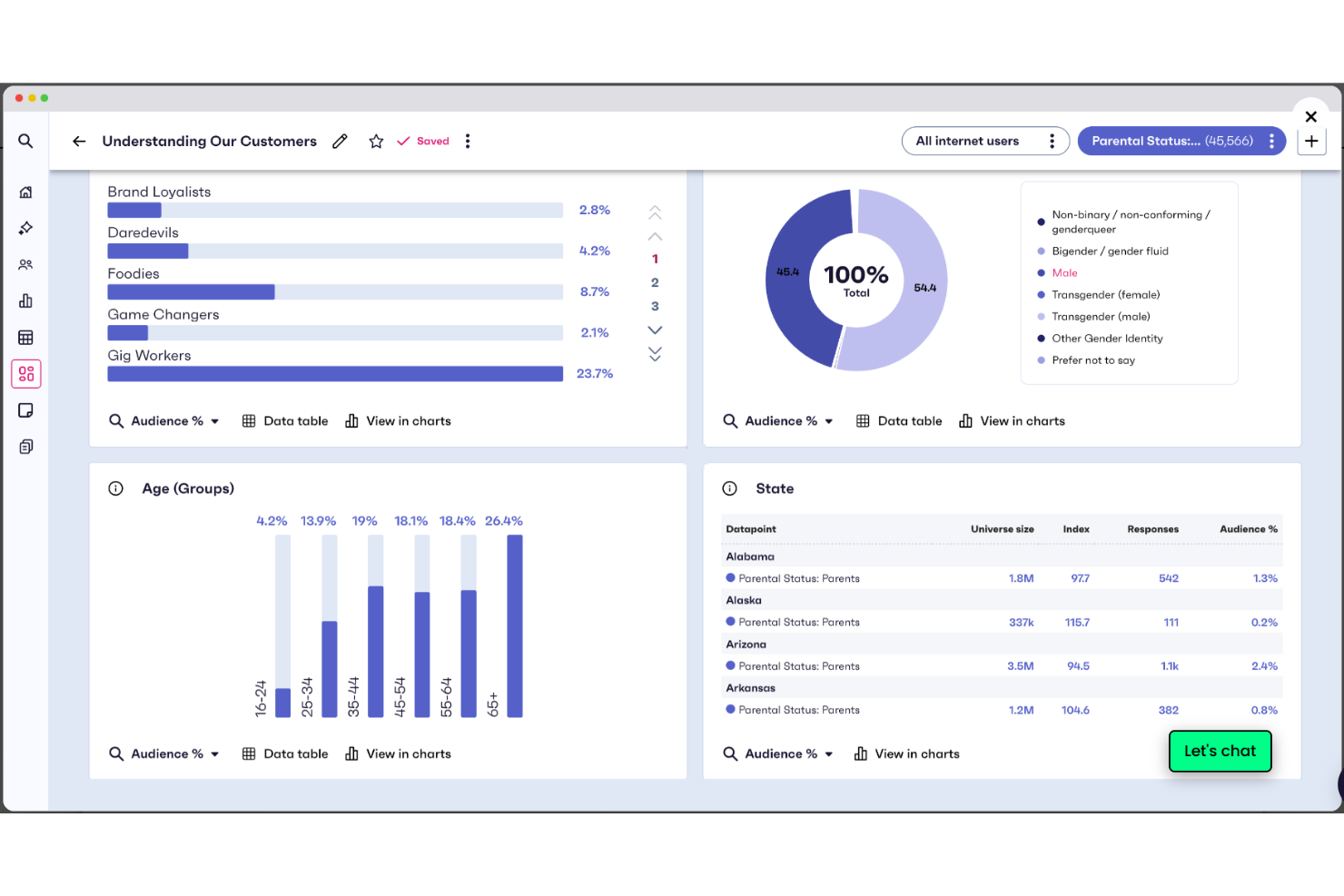Select page 3 in segment pager
The width and height of the screenshot is (1344, 896).
[x=655, y=306]
